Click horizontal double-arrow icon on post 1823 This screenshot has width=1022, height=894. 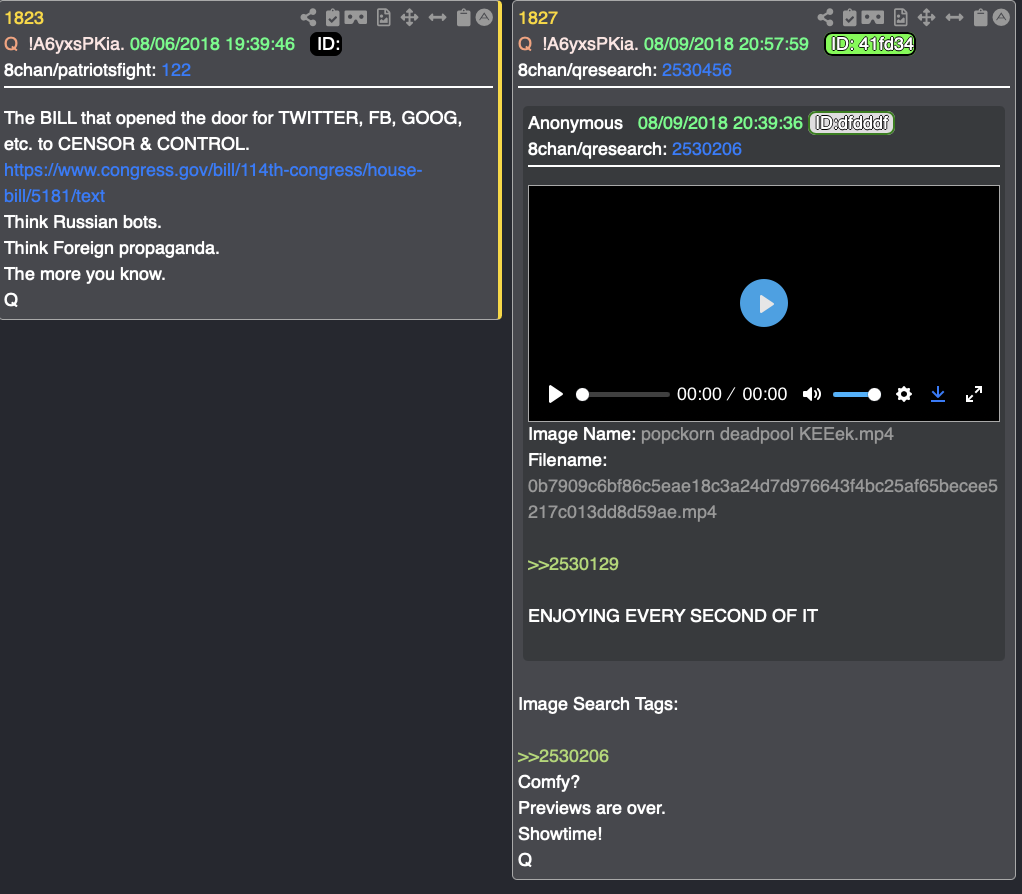click(437, 18)
